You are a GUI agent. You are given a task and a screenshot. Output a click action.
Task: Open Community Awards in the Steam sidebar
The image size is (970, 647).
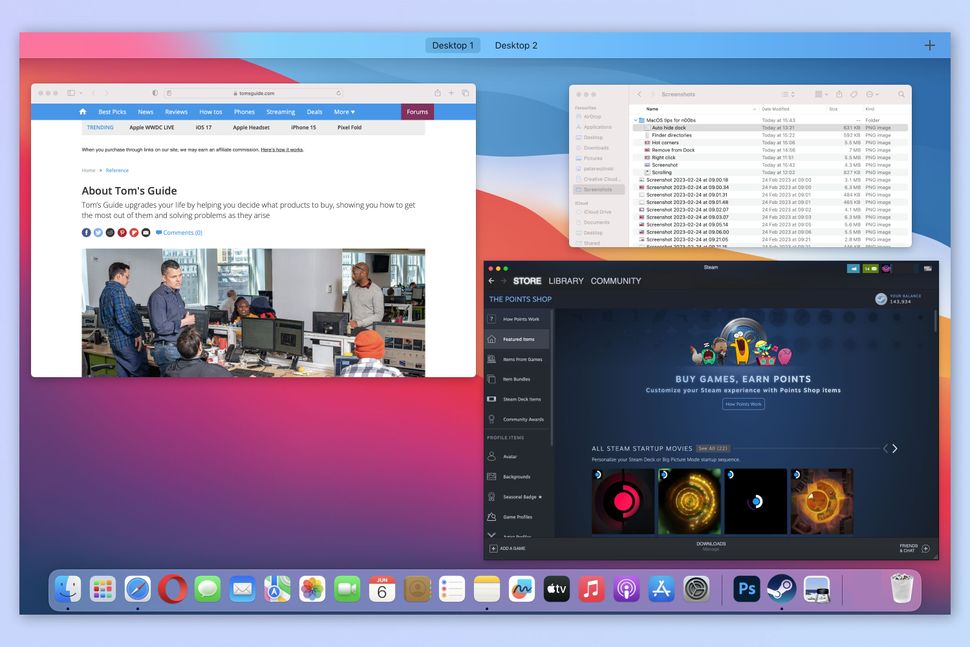coord(520,419)
